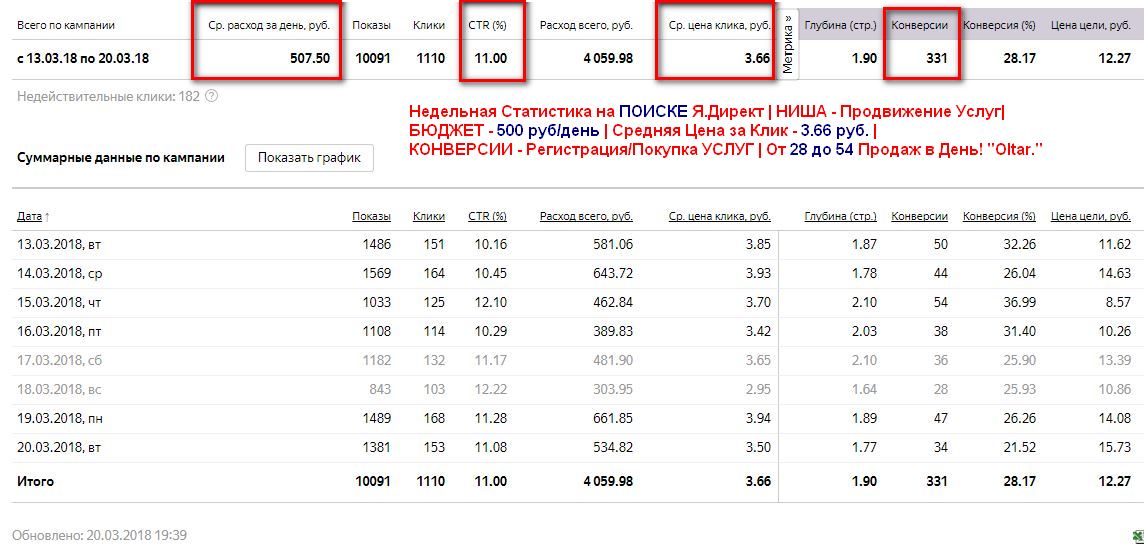
Task: Click the period label с 13.03.18 по 20.03.18
Action: [x=83, y=58]
